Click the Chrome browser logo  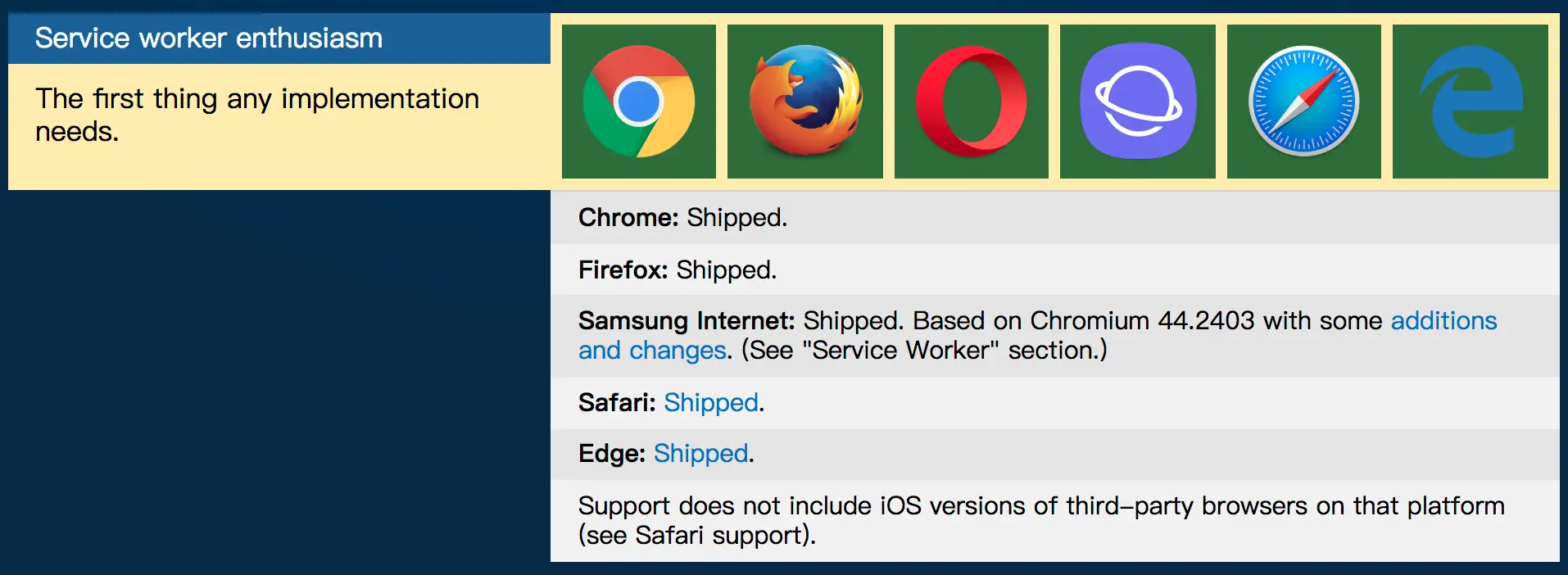tap(639, 102)
